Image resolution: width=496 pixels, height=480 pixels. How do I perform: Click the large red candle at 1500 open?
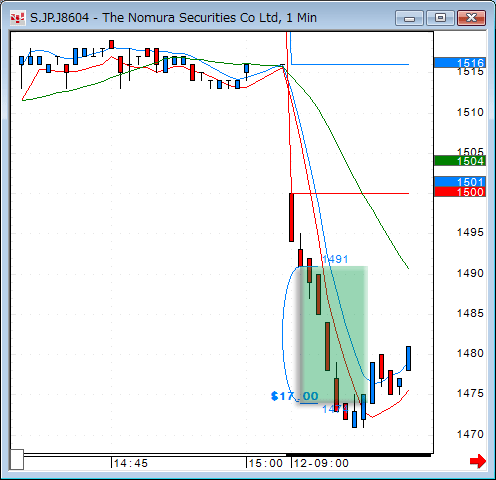[291, 217]
